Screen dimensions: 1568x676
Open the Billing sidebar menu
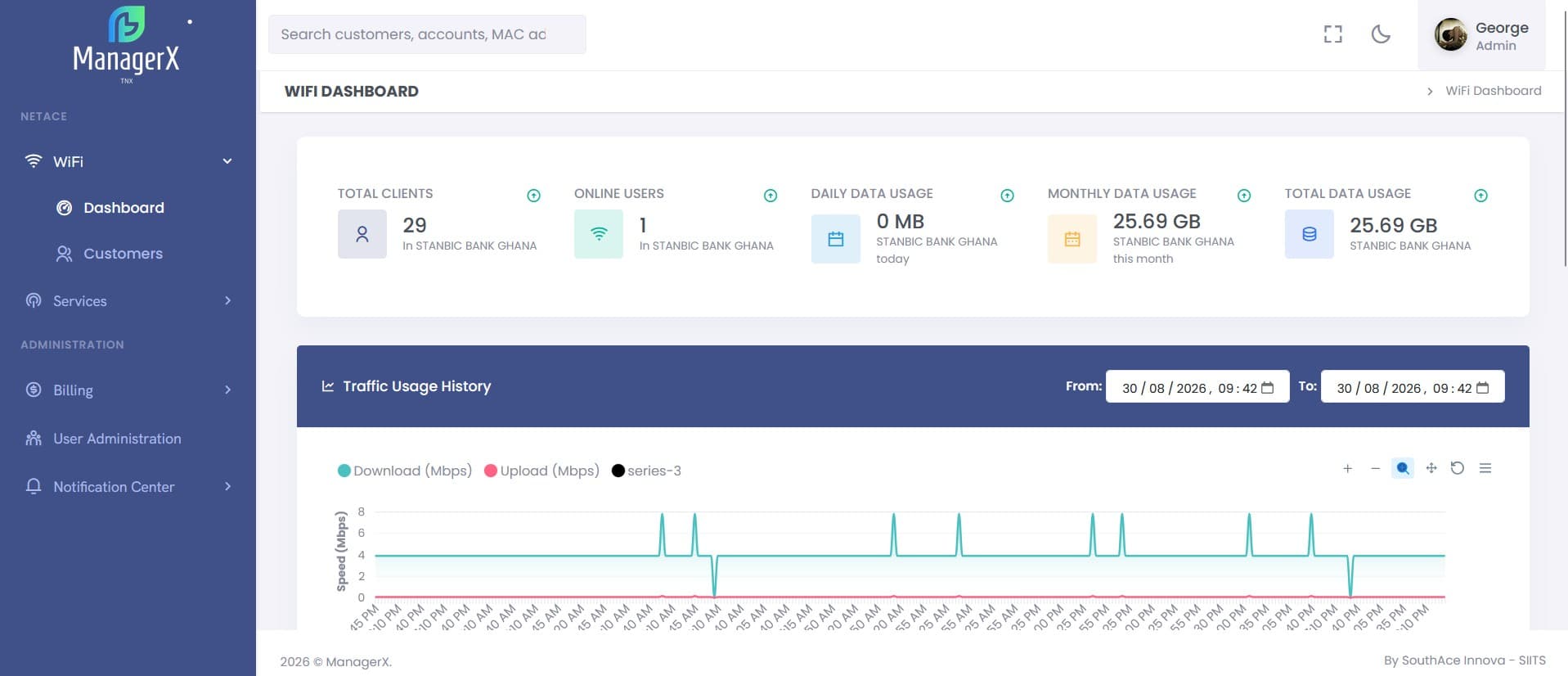click(x=128, y=390)
